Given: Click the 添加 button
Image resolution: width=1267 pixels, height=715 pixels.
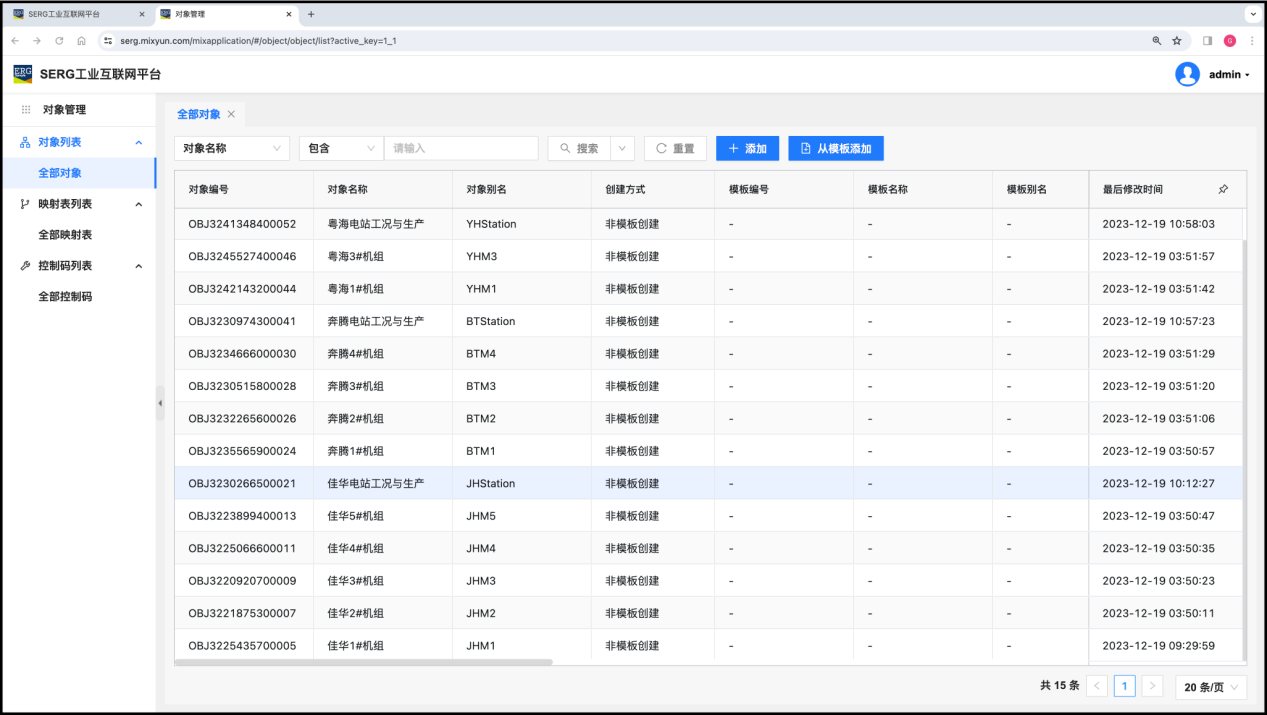Looking at the screenshot, I should point(747,148).
